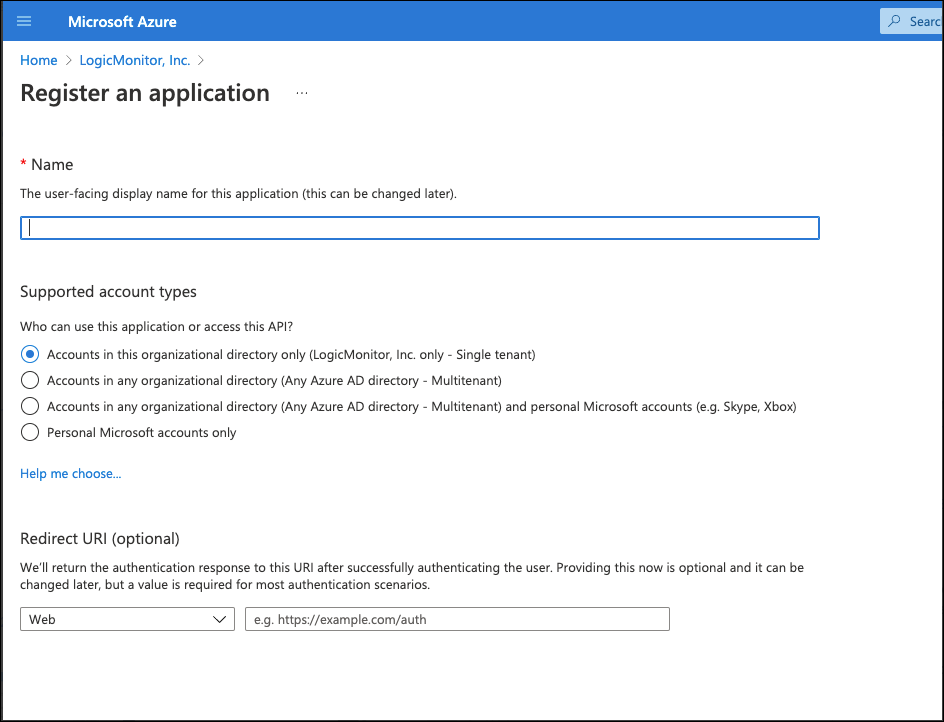This screenshot has height=722, width=944.
Task: Expand the Web platform dropdown
Action: click(127, 619)
